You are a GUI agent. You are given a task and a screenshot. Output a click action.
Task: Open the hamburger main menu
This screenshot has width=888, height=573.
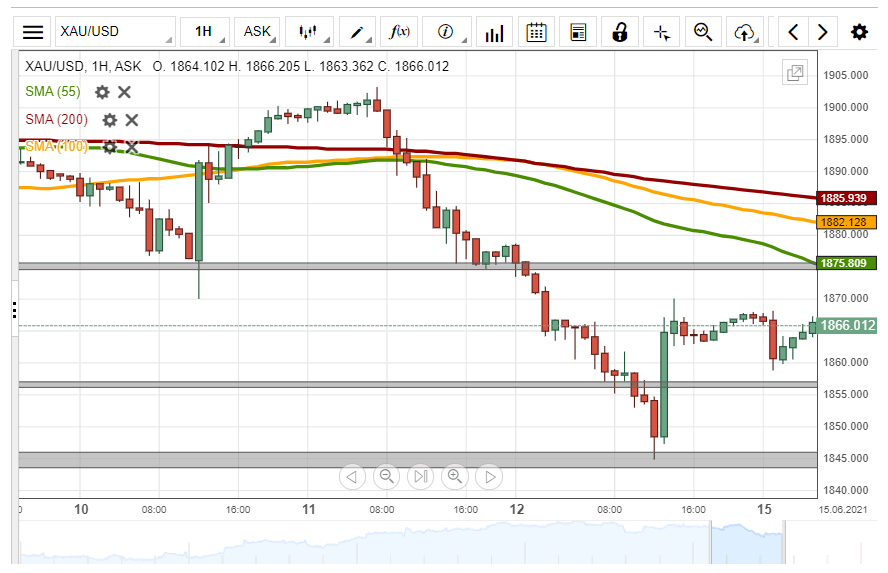tap(32, 32)
